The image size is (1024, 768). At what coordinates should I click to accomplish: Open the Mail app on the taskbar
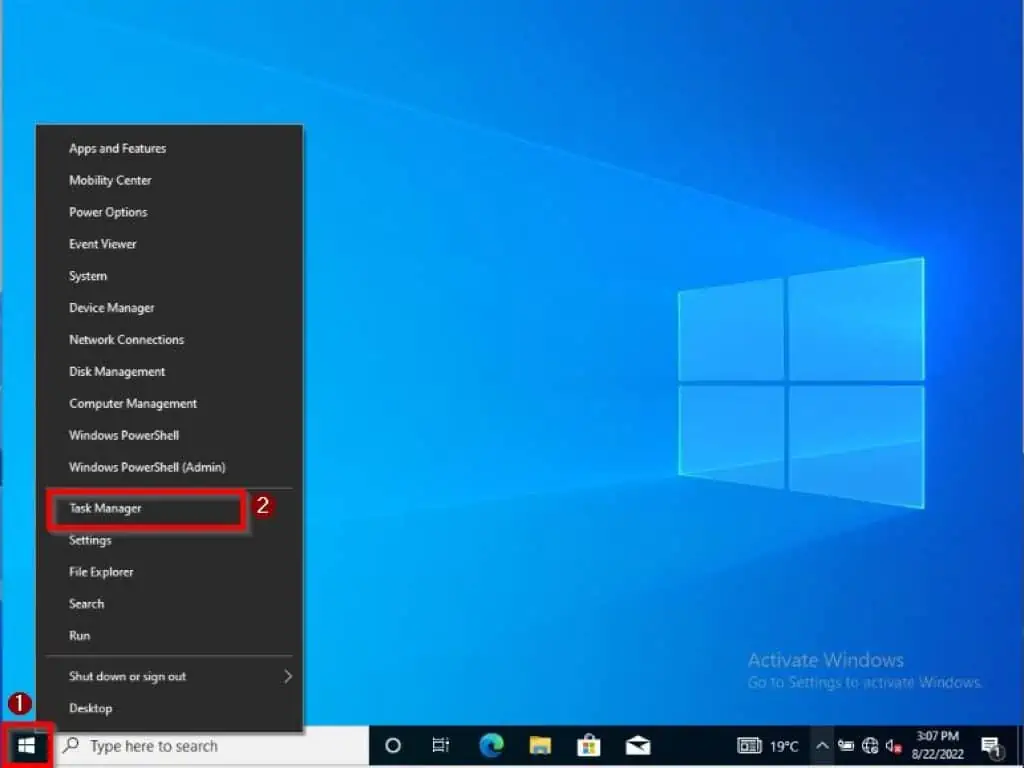637,745
